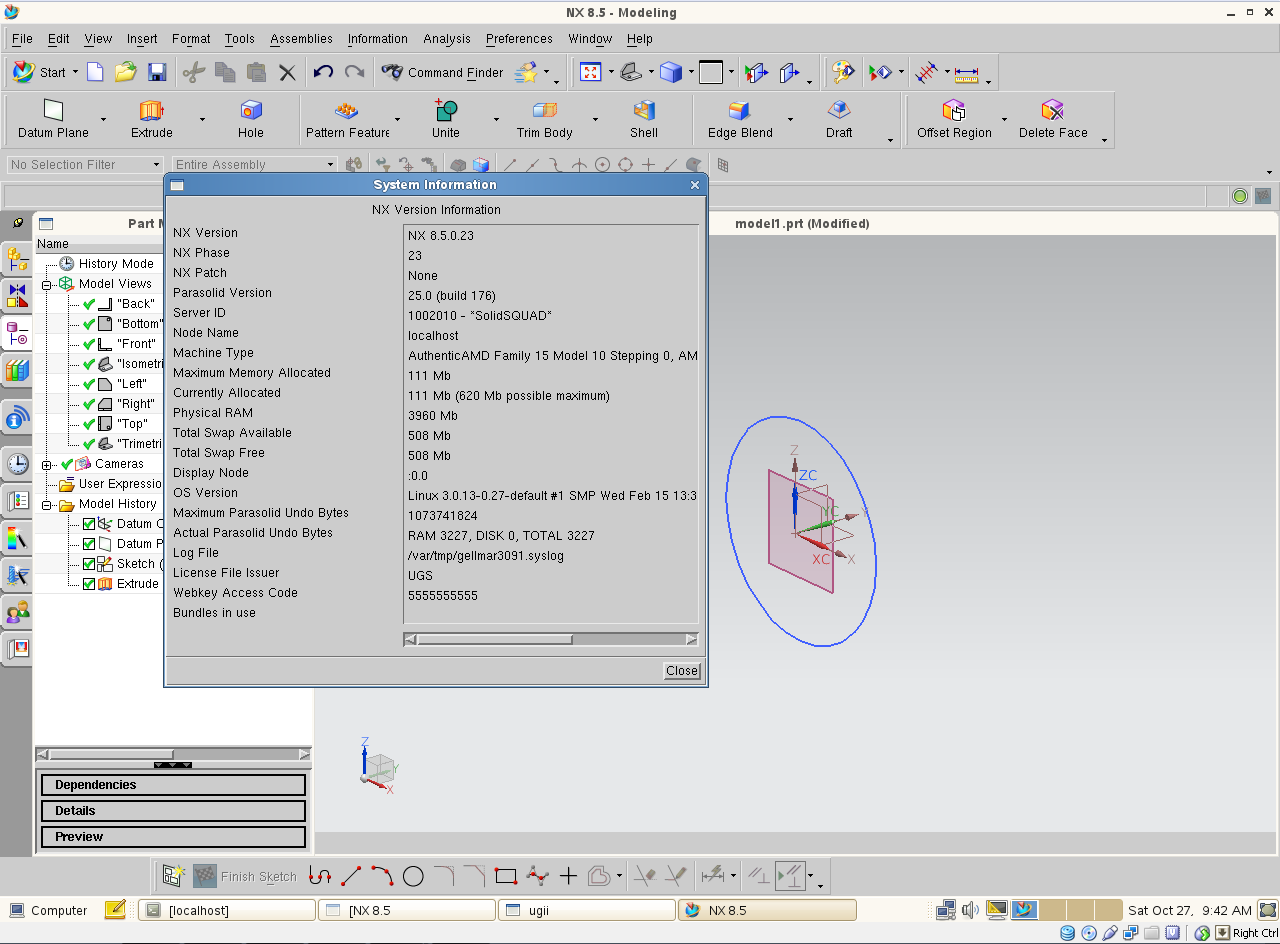This screenshot has height=944, width=1280.
Task: Open the No Selection Filter dropdown
Action: click(85, 165)
